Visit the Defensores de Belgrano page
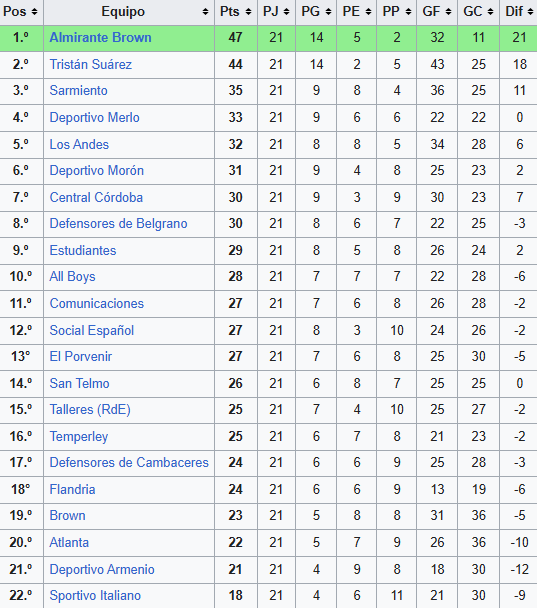The height and width of the screenshot is (608, 537). pos(118,224)
